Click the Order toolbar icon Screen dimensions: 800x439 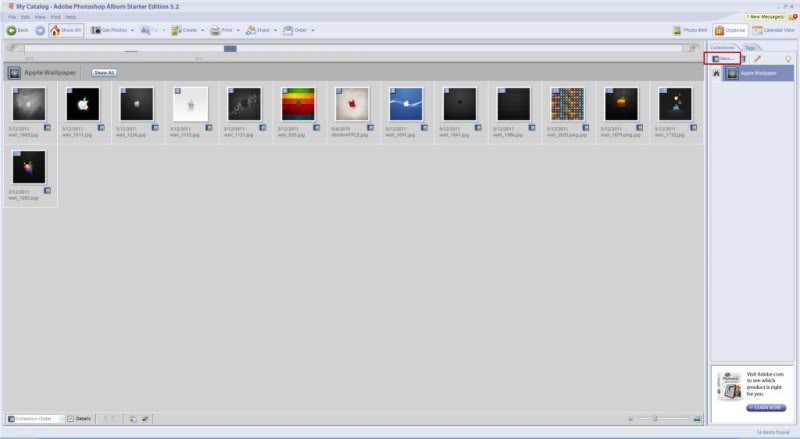click(288, 31)
